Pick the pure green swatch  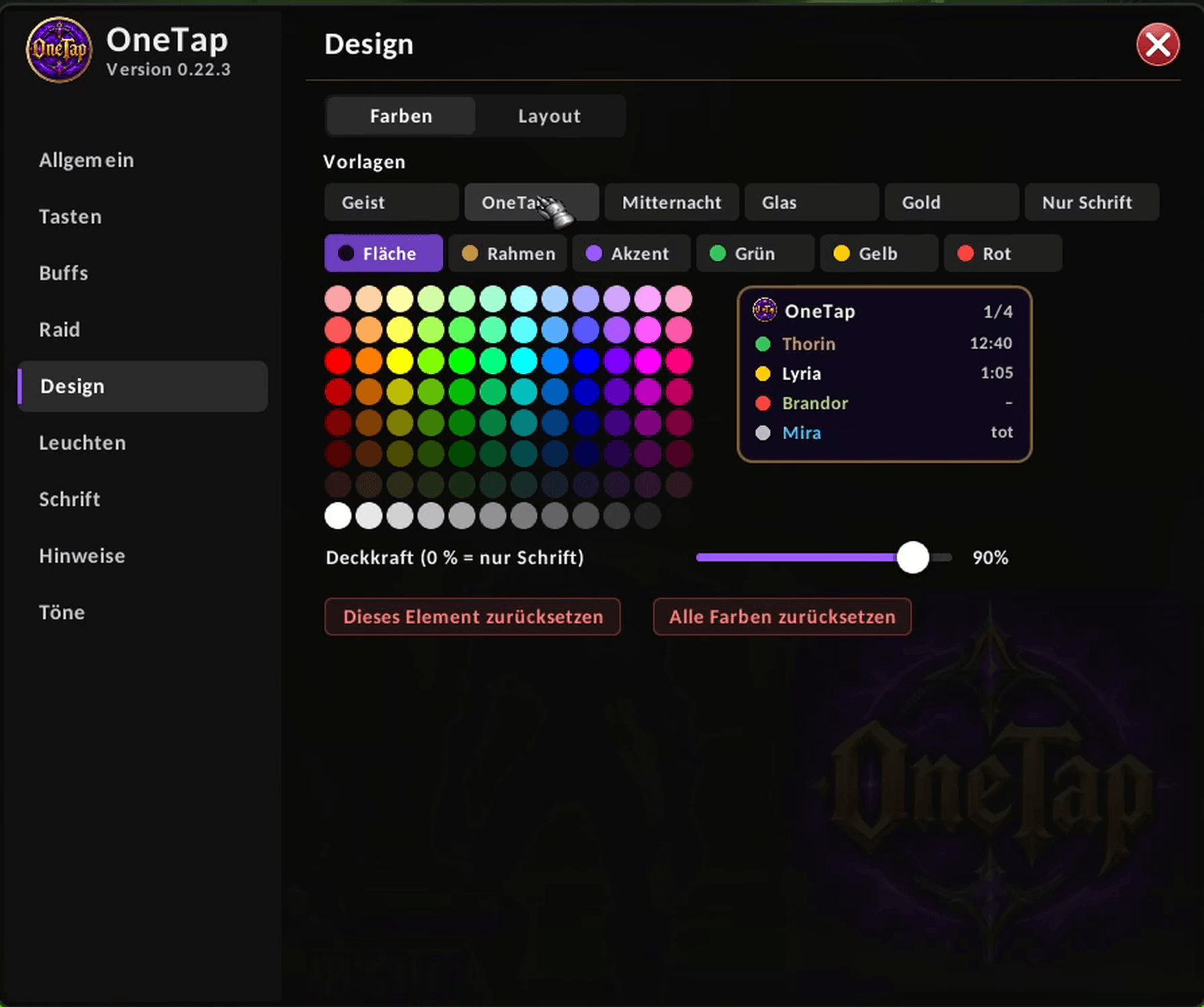462,361
